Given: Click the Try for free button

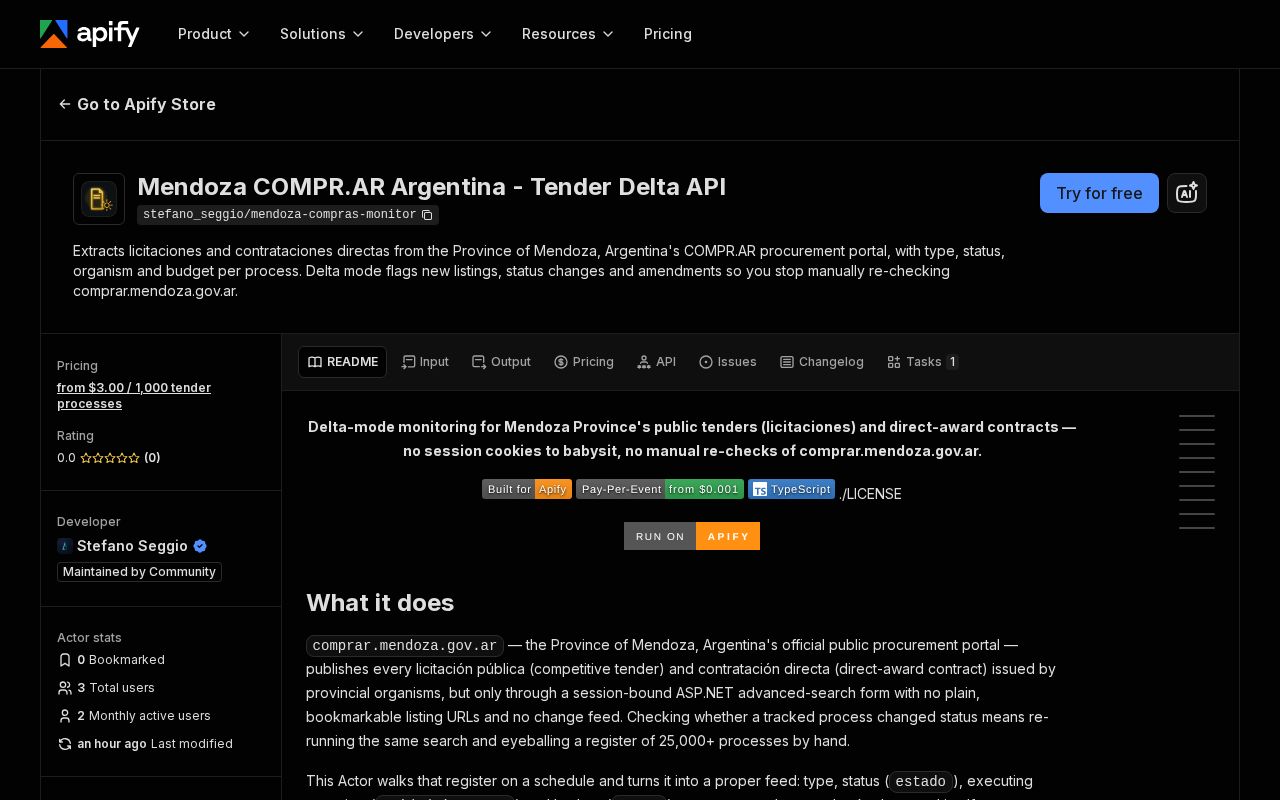Looking at the screenshot, I should [x=1099, y=193].
